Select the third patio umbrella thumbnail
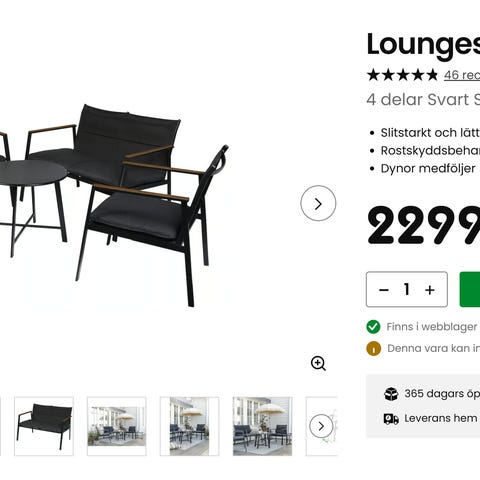 (189, 426)
